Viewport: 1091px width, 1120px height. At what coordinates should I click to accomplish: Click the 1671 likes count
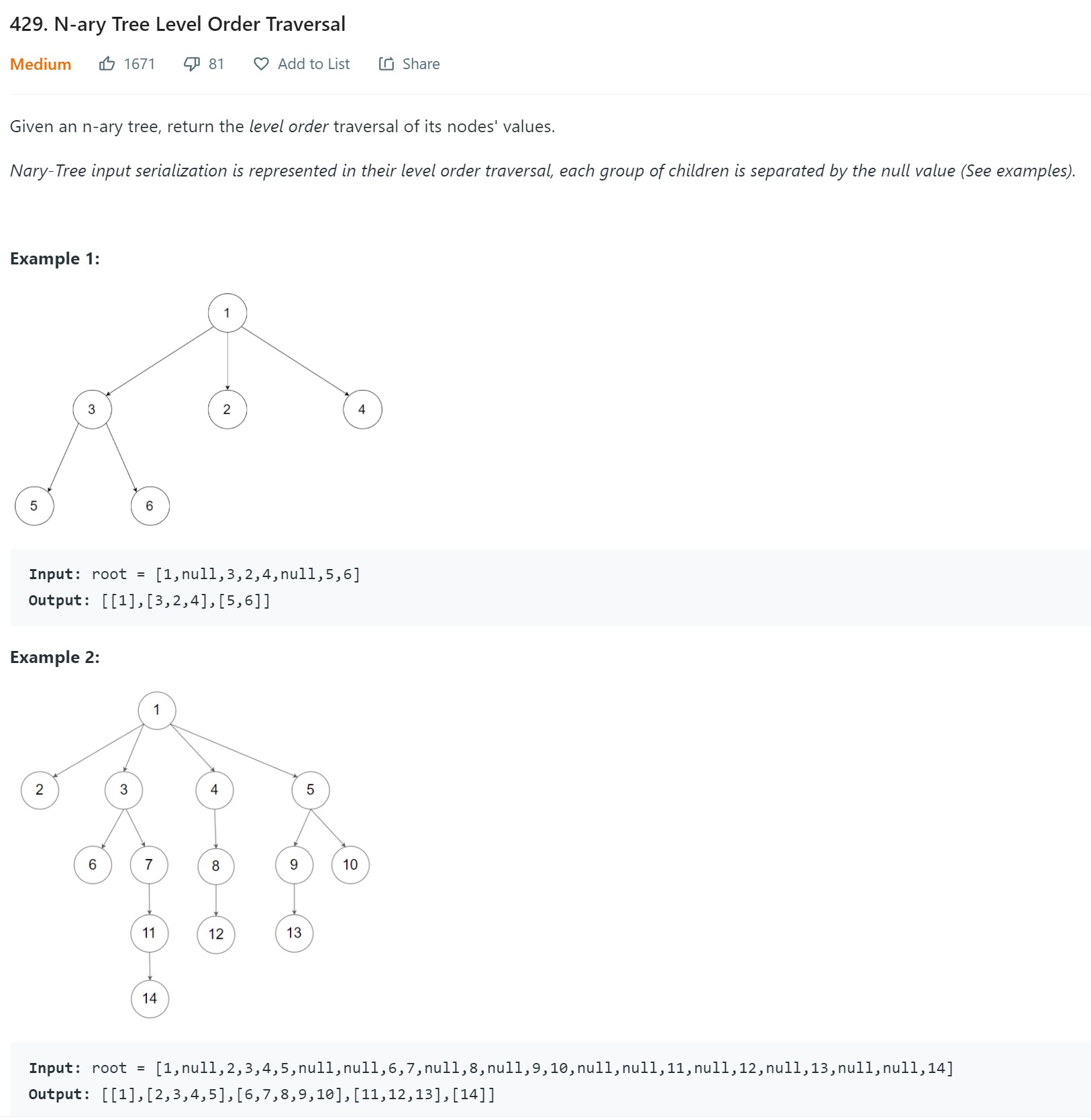tap(140, 64)
